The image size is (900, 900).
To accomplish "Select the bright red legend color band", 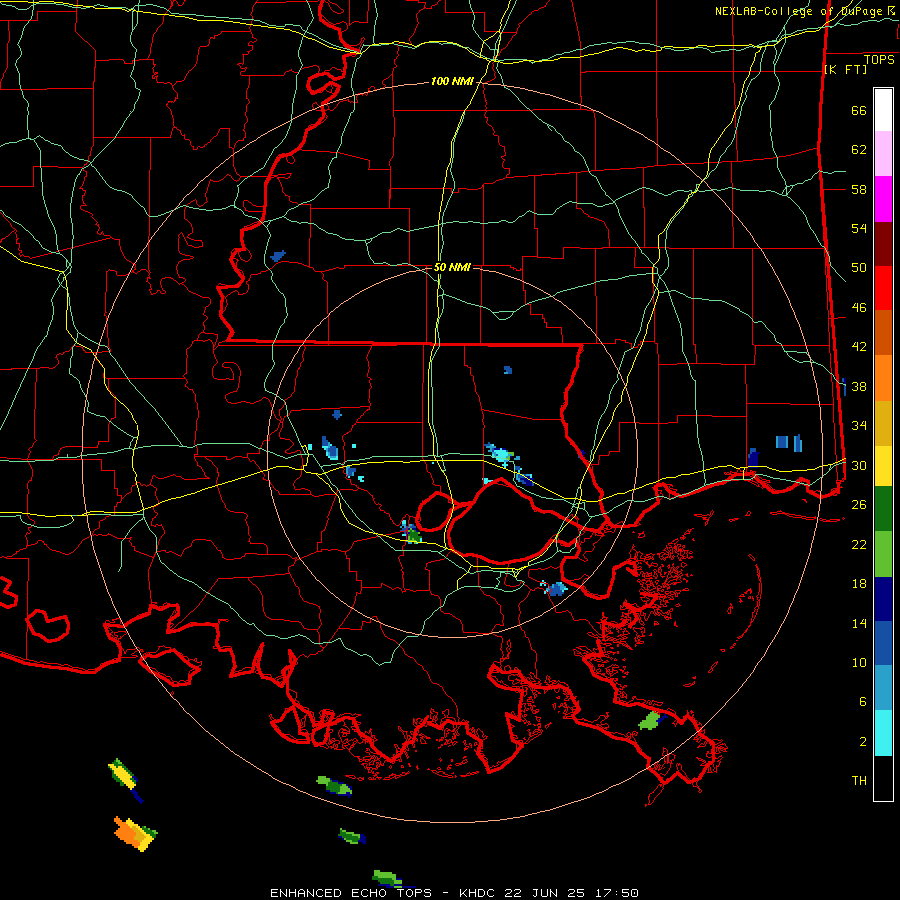I will (x=883, y=288).
